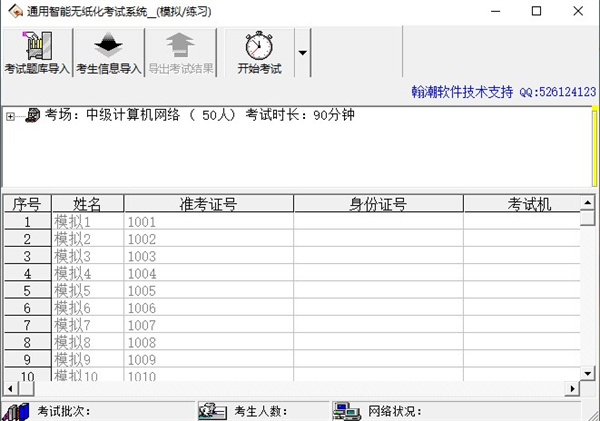Image resolution: width=600 pixels, height=421 pixels.
Task: Click admission number cell 1004
Action: coord(209,273)
